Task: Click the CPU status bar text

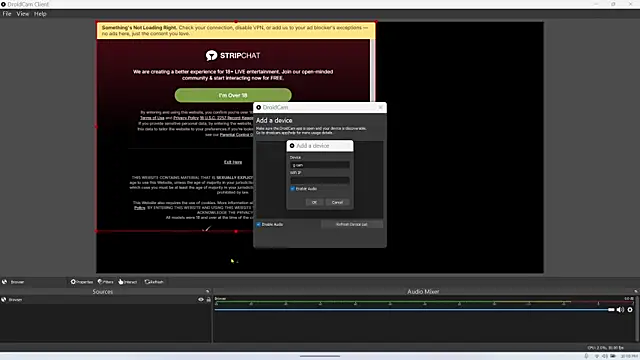Action: click(x=606, y=348)
